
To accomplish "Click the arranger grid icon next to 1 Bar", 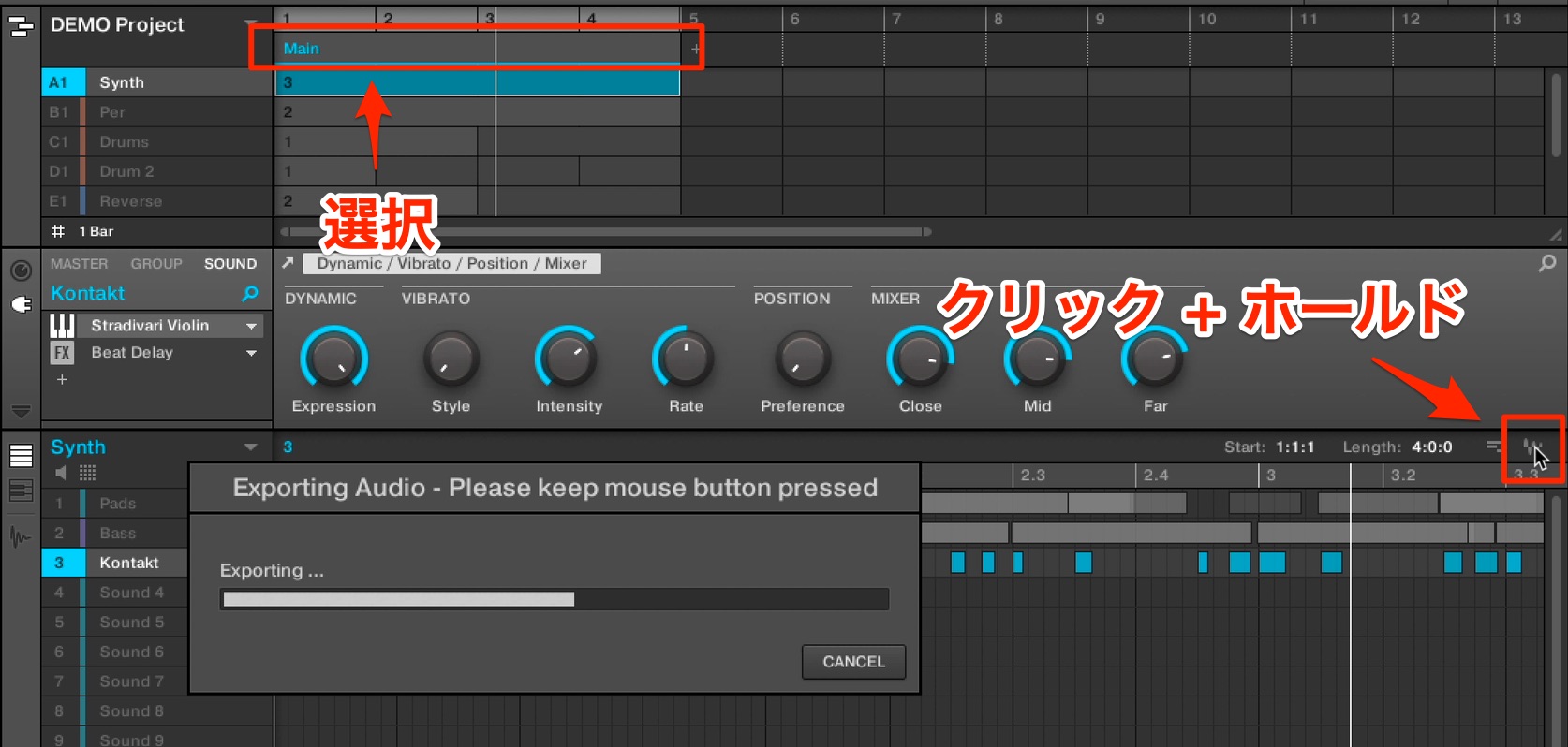I will coord(58,231).
